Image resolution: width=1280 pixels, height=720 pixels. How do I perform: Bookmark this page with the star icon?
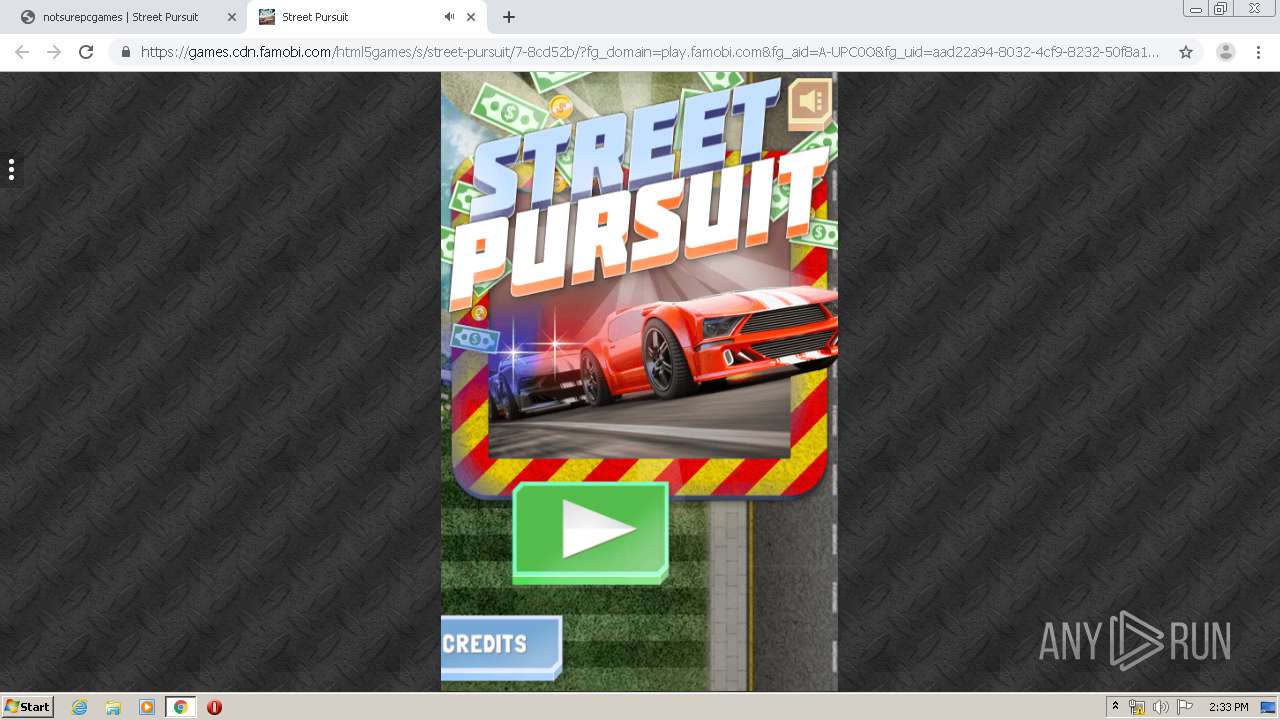click(1186, 52)
